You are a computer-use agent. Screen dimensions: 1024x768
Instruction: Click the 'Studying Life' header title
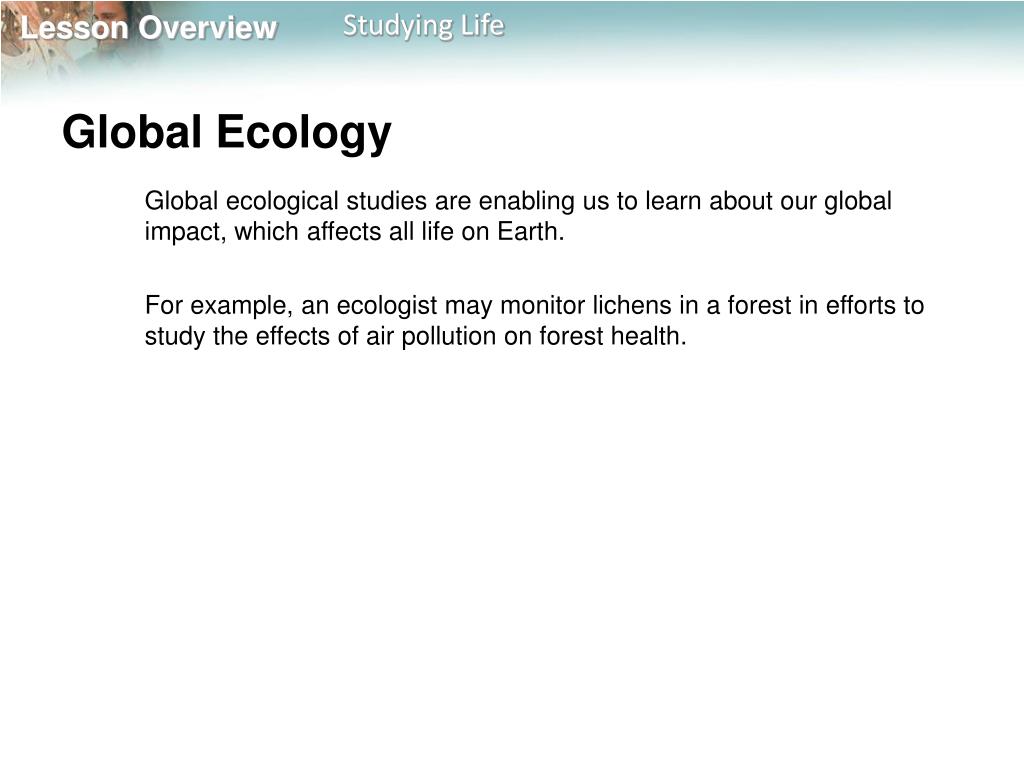coord(423,26)
